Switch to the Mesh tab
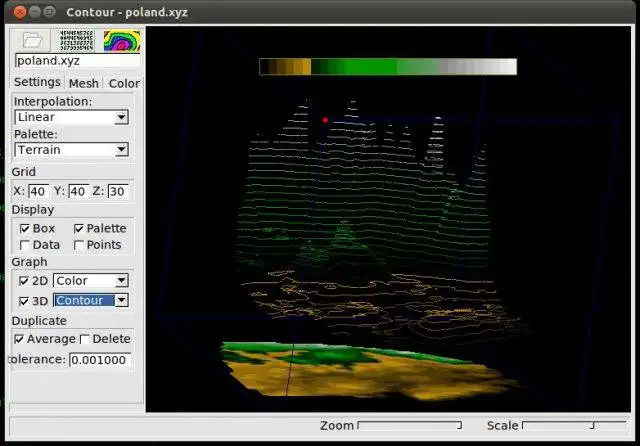The width and height of the screenshot is (640, 446). pyautogui.click(x=84, y=83)
